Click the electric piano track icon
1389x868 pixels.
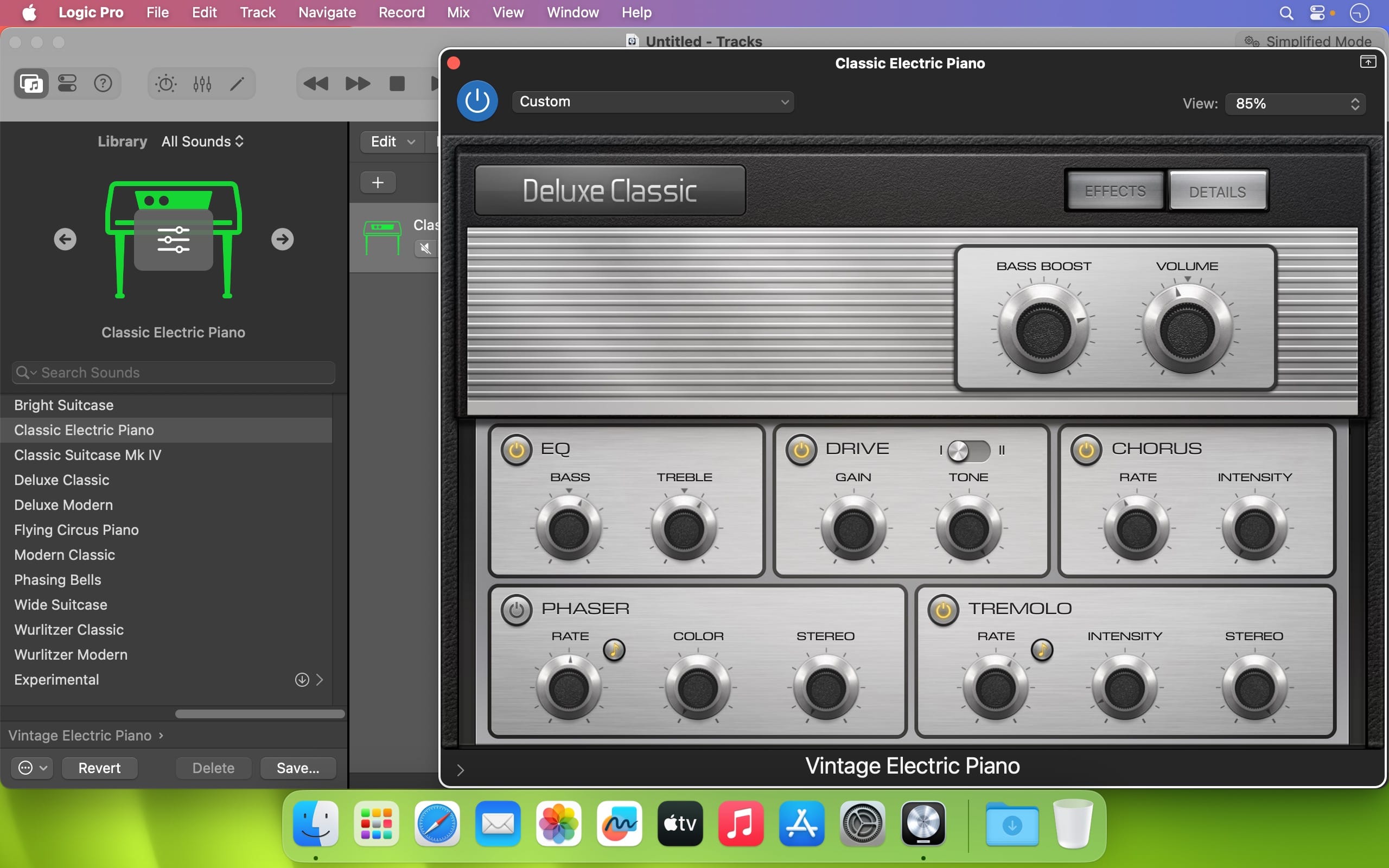[x=383, y=238]
